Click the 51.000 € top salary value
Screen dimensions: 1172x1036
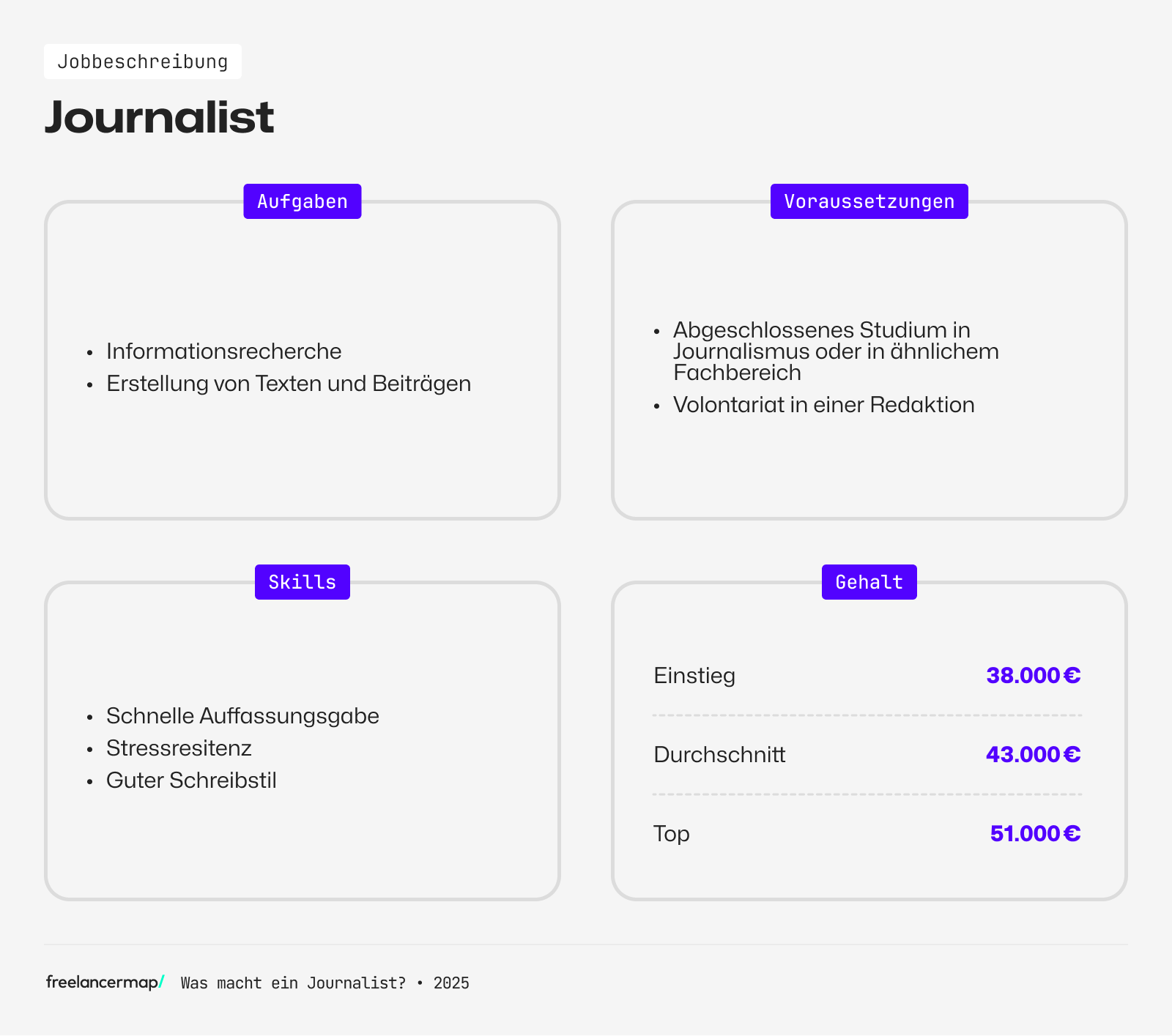coord(1035,833)
